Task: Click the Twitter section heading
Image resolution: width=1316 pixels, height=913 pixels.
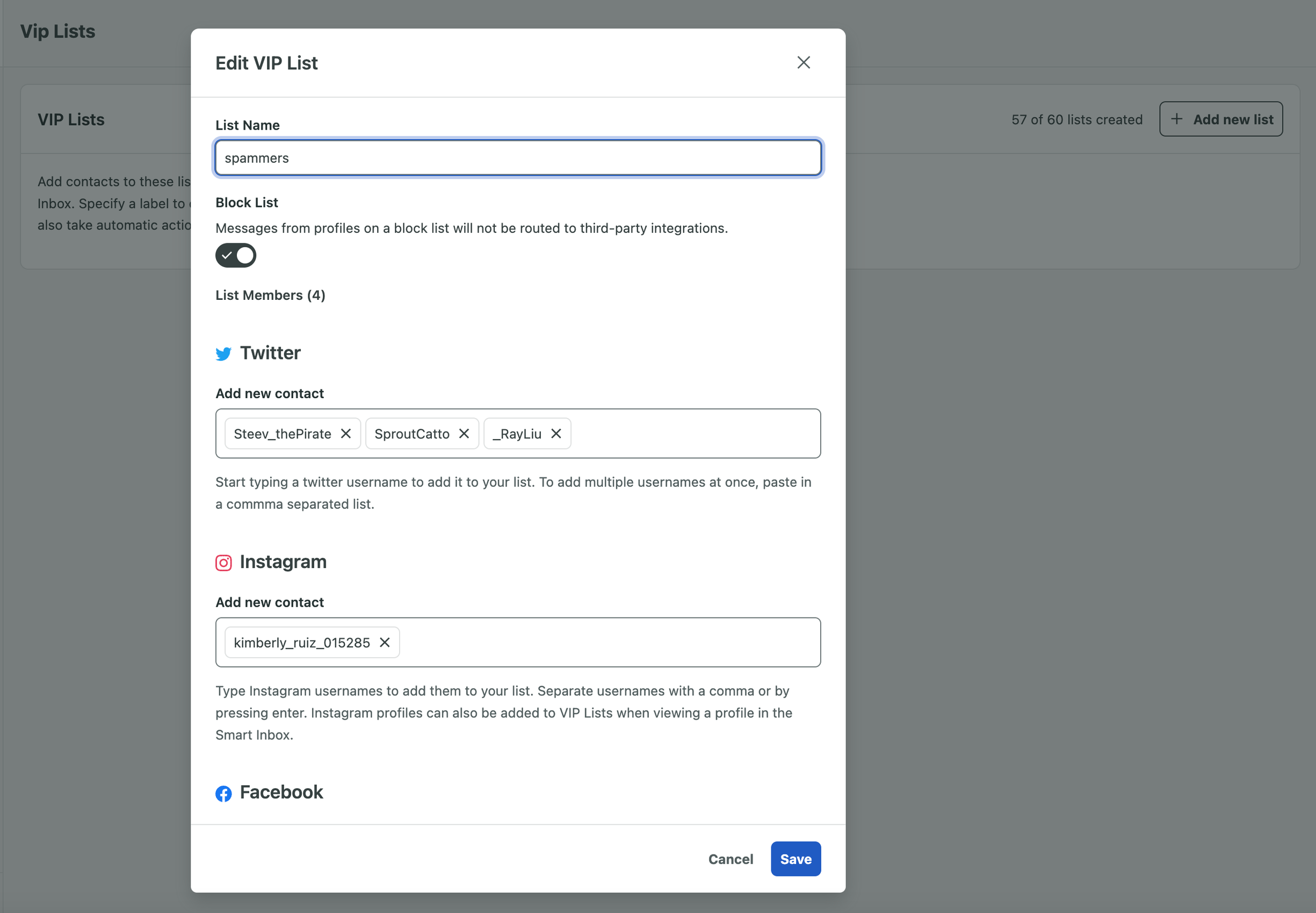Action: [270, 353]
